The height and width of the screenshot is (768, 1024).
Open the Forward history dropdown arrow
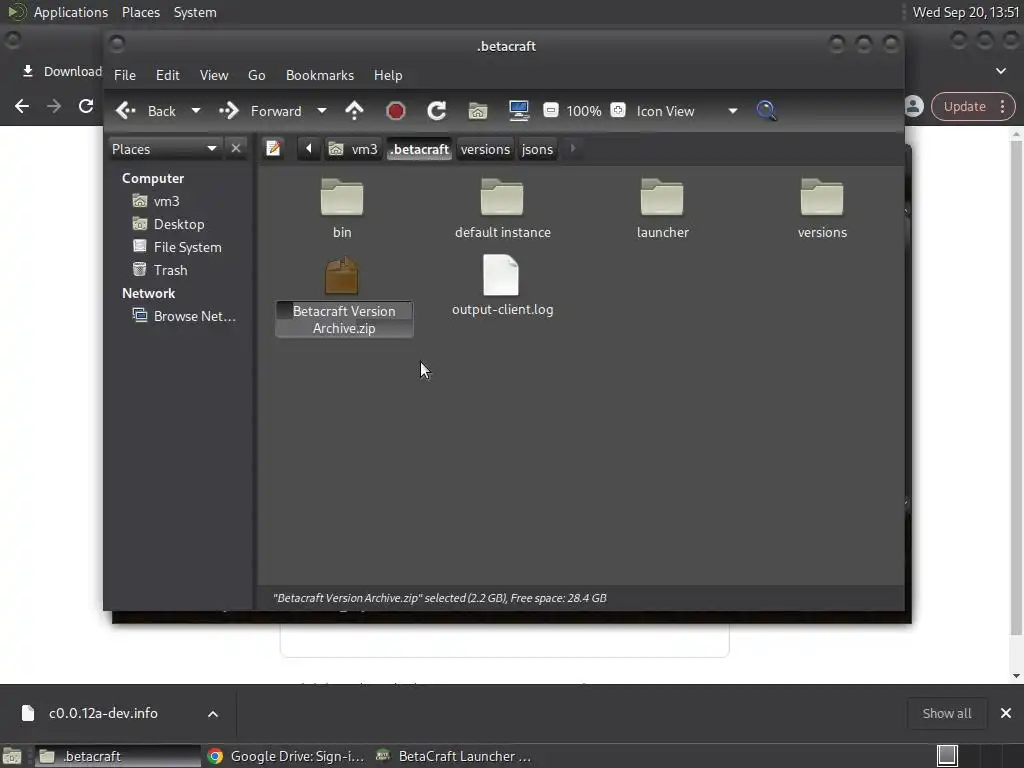pyautogui.click(x=321, y=111)
